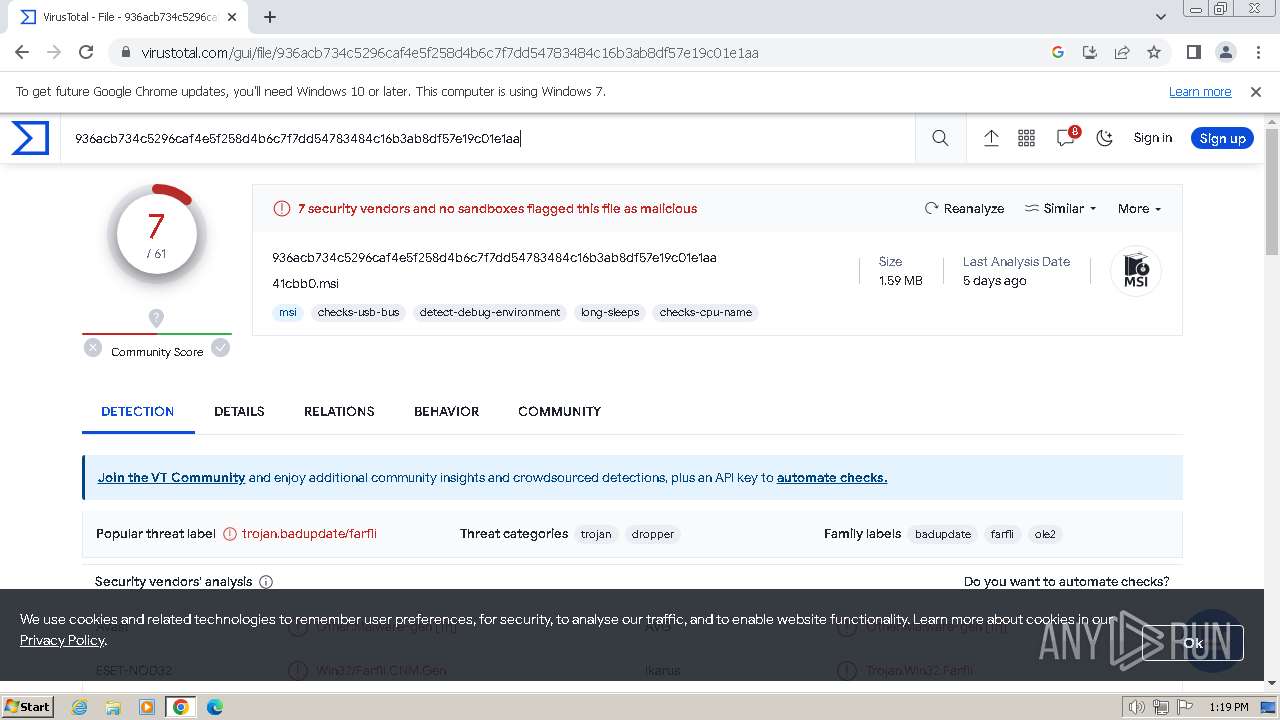Click the Sign in link
The image size is (1280, 720).
[1152, 138]
